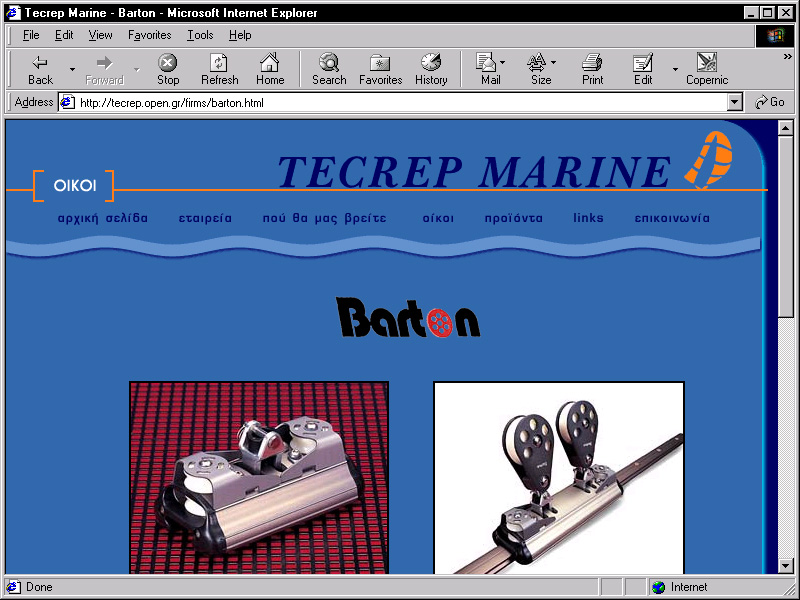Reload the page with Refresh
The width and height of the screenshot is (800, 600).
219,69
